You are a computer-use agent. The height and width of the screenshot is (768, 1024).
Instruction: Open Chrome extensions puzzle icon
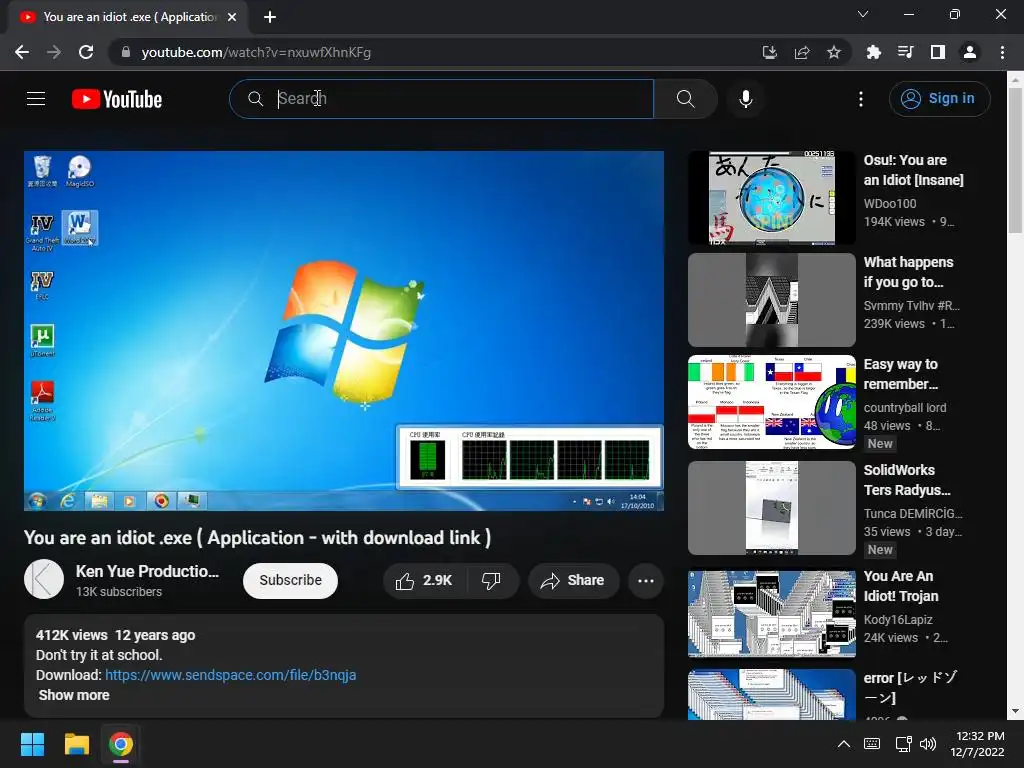[873, 52]
